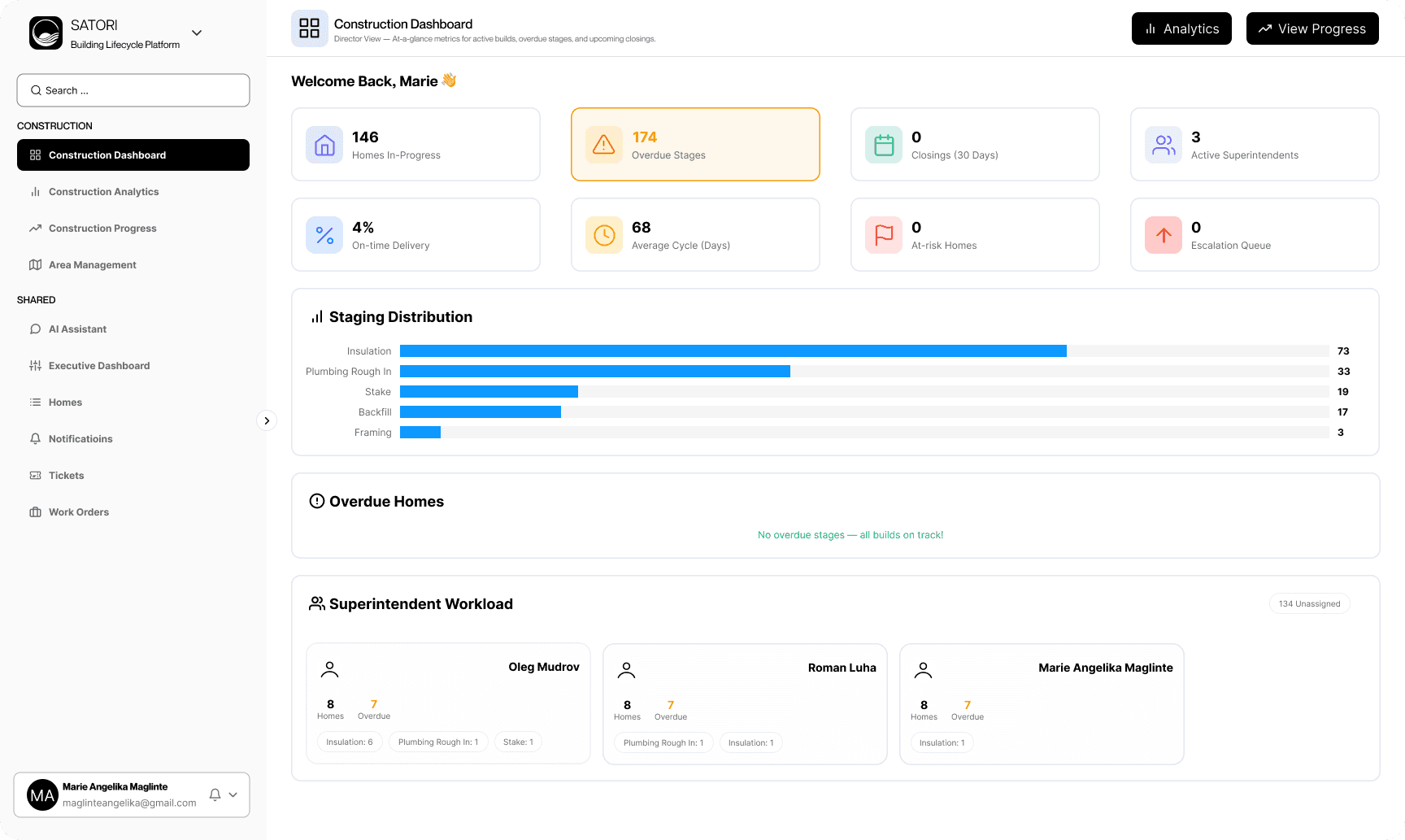Click the SATORI logo icon
The width and height of the screenshot is (1405, 840).
pos(46,33)
